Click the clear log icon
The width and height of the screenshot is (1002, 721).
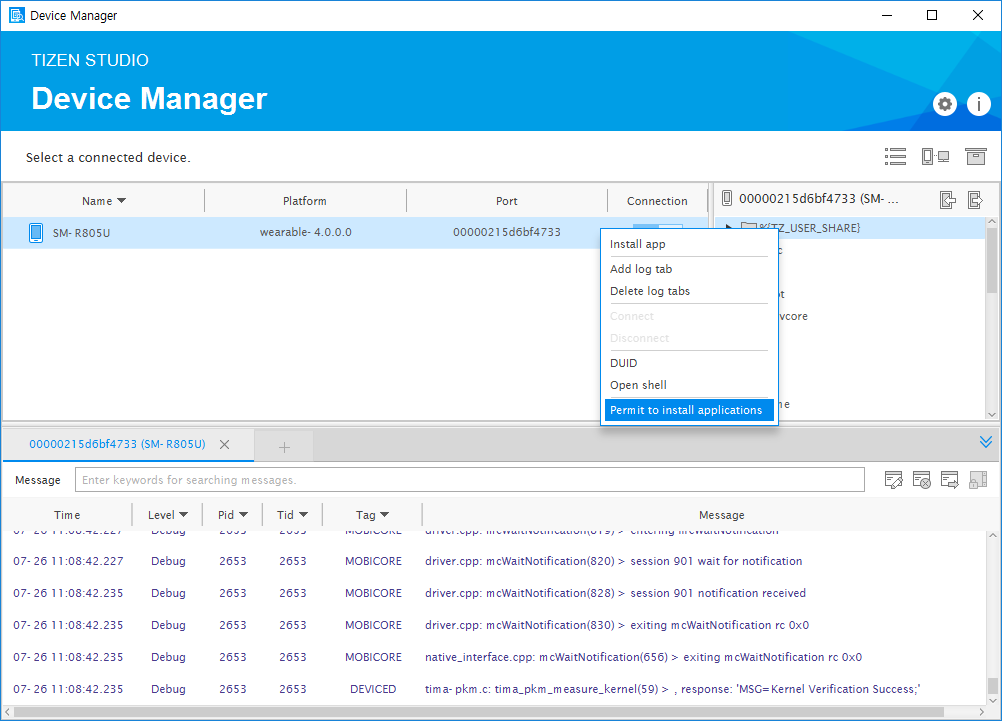(922, 481)
